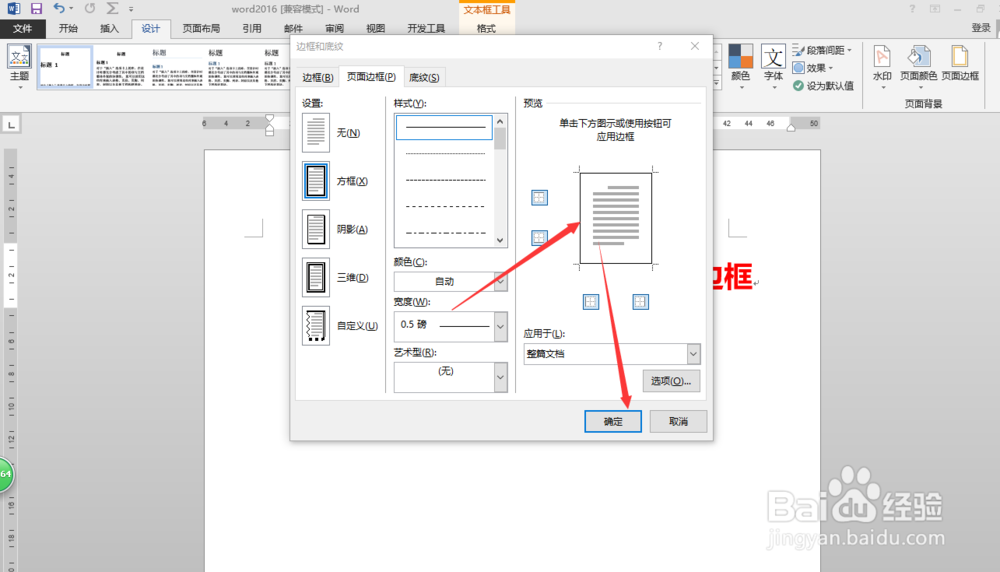Close the Borders and Shading dialog
The height and width of the screenshot is (572, 1000).
(695, 46)
